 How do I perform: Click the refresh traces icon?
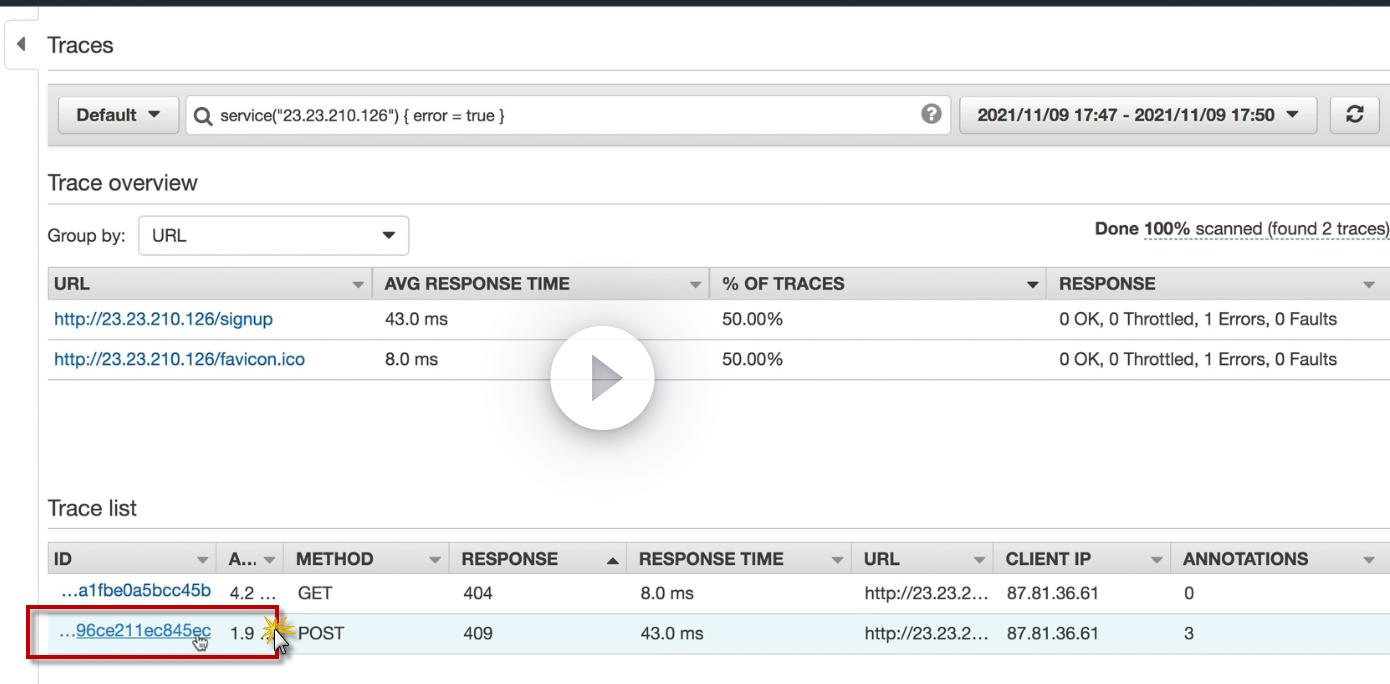click(x=1355, y=115)
